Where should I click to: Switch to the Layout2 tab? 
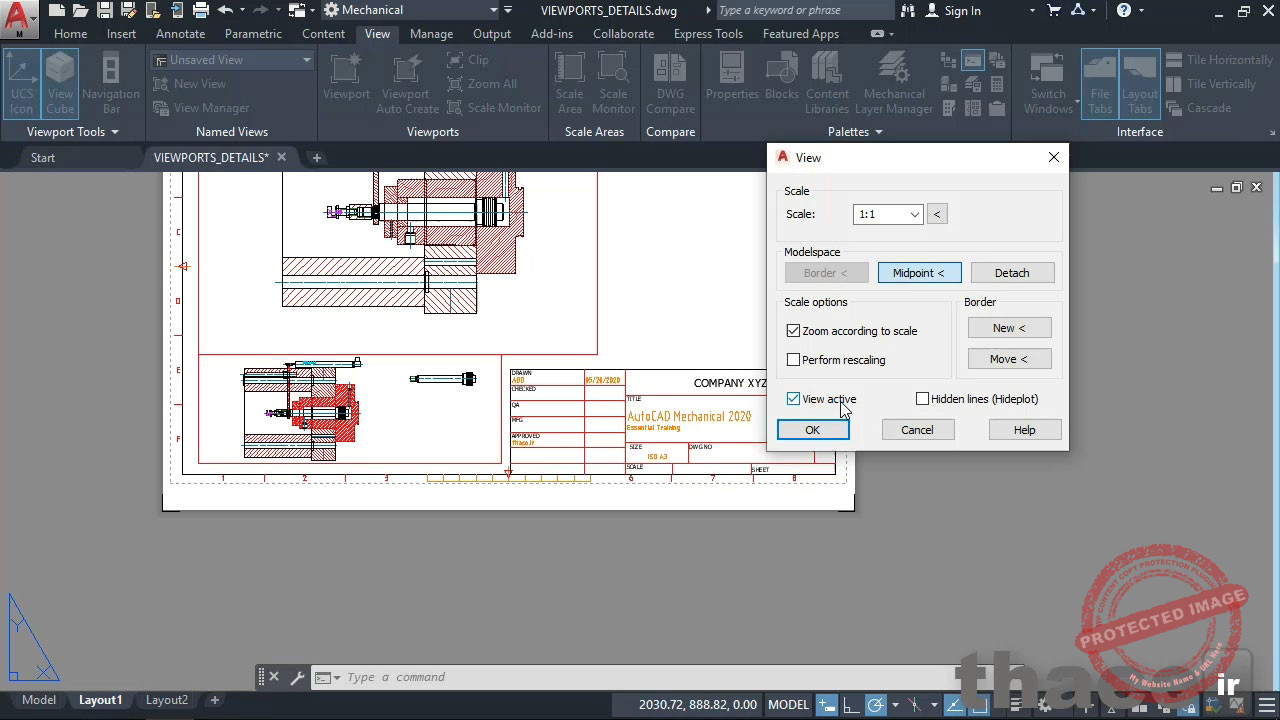point(167,700)
